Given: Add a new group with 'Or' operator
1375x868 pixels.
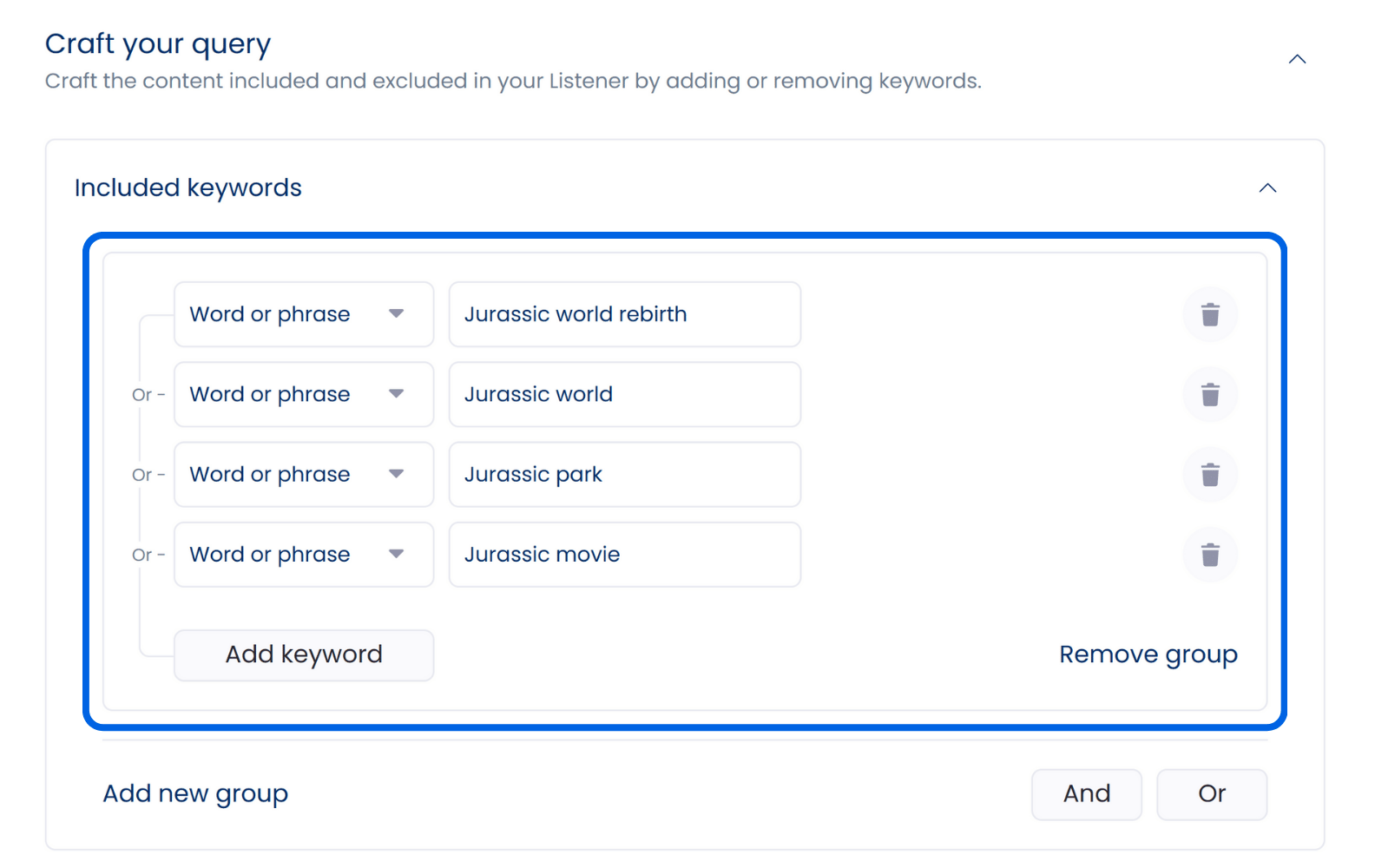Looking at the screenshot, I should [1211, 794].
